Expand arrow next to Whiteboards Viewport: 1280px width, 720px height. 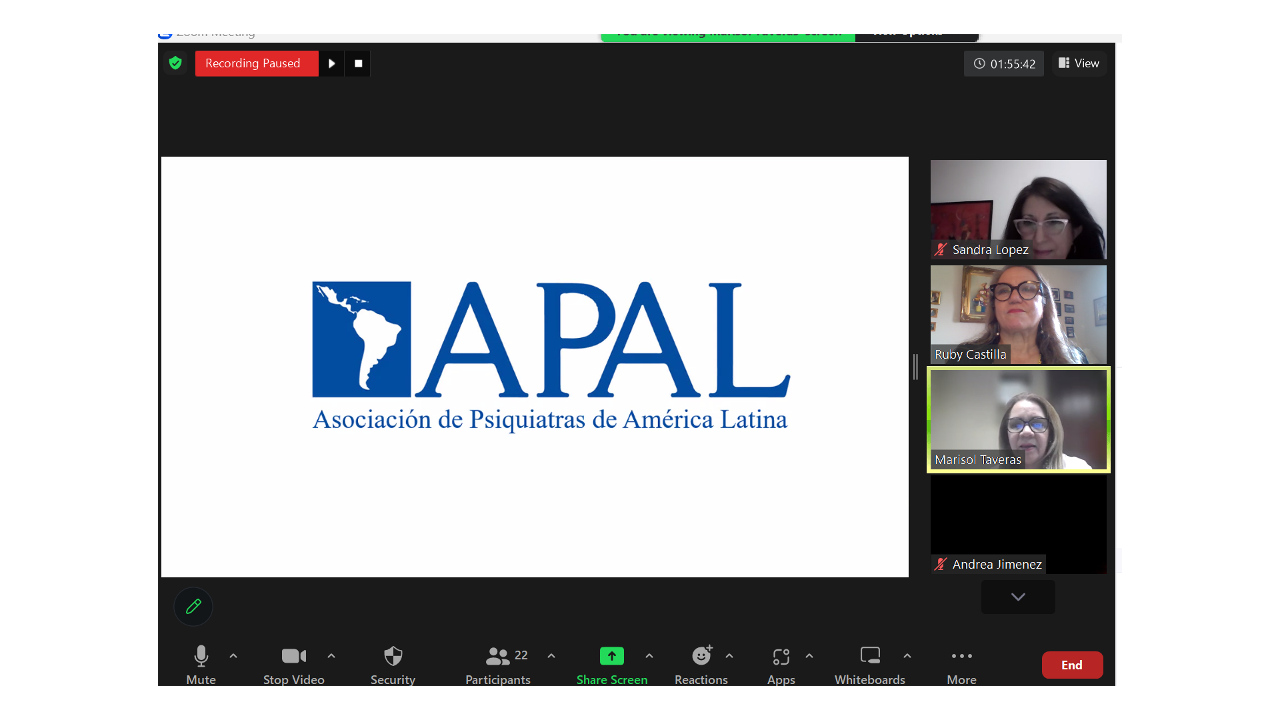[x=907, y=656]
